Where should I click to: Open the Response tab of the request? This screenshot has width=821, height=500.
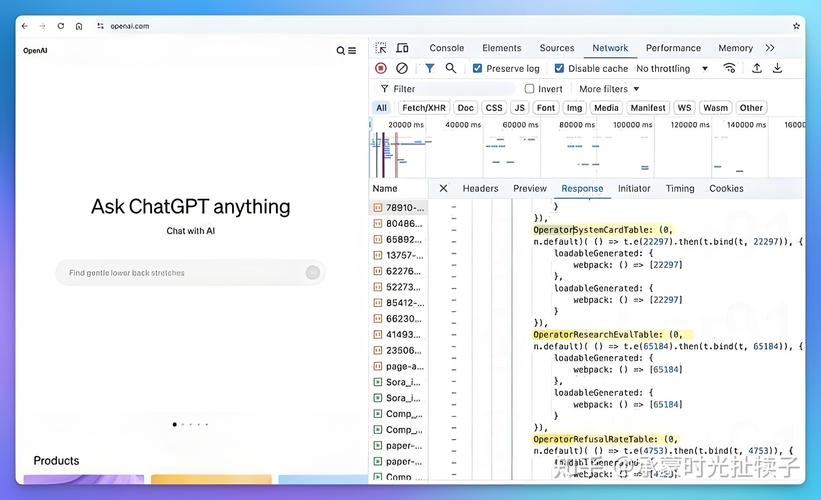pos(582,188)
